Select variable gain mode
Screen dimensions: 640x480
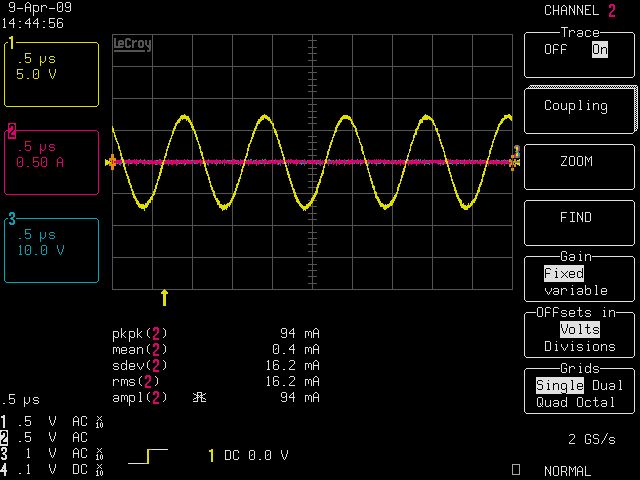pyautogui.click(x=576, y=290)
